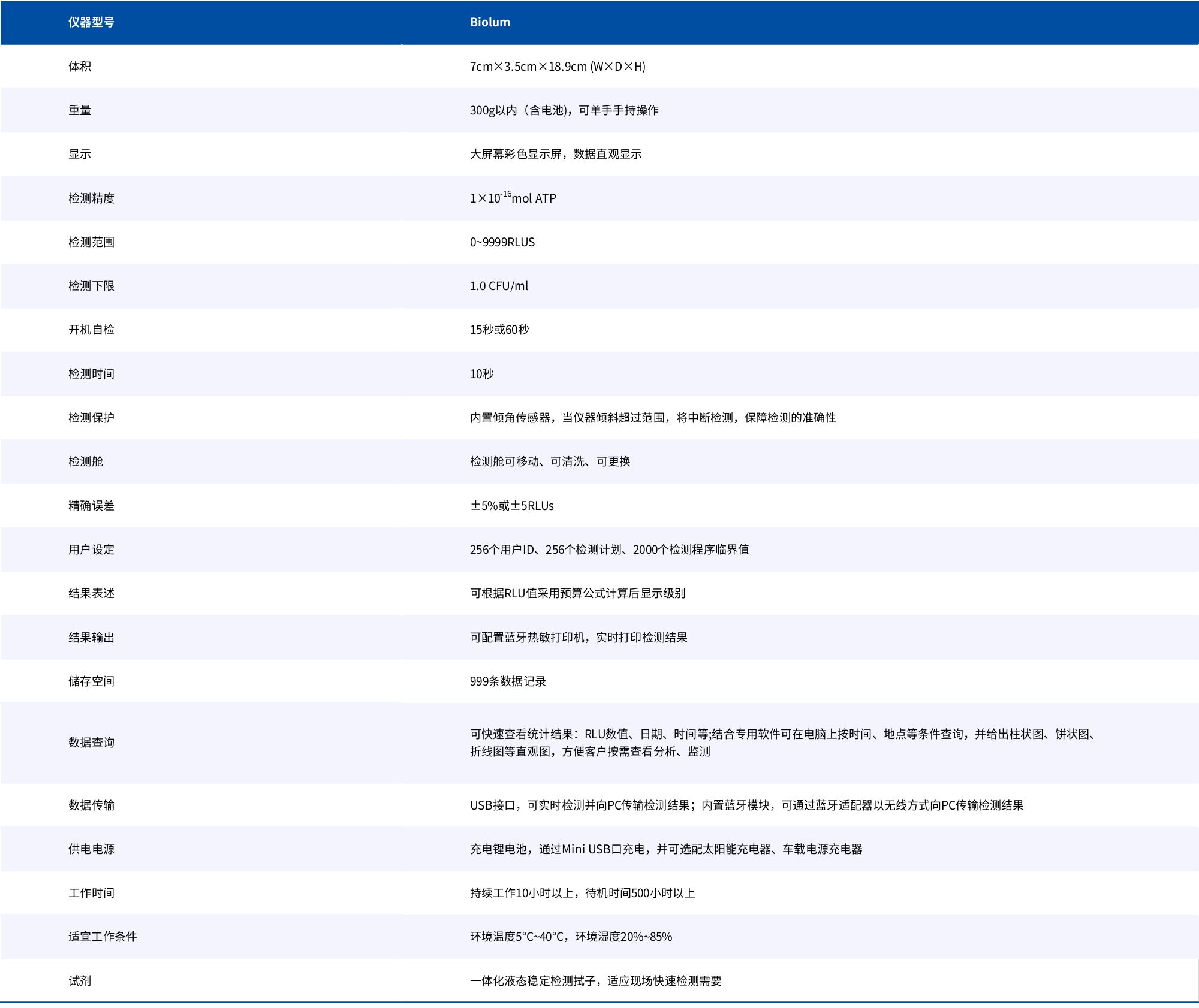
Task: Click the 试剂 row label
Action: (80, 981)
